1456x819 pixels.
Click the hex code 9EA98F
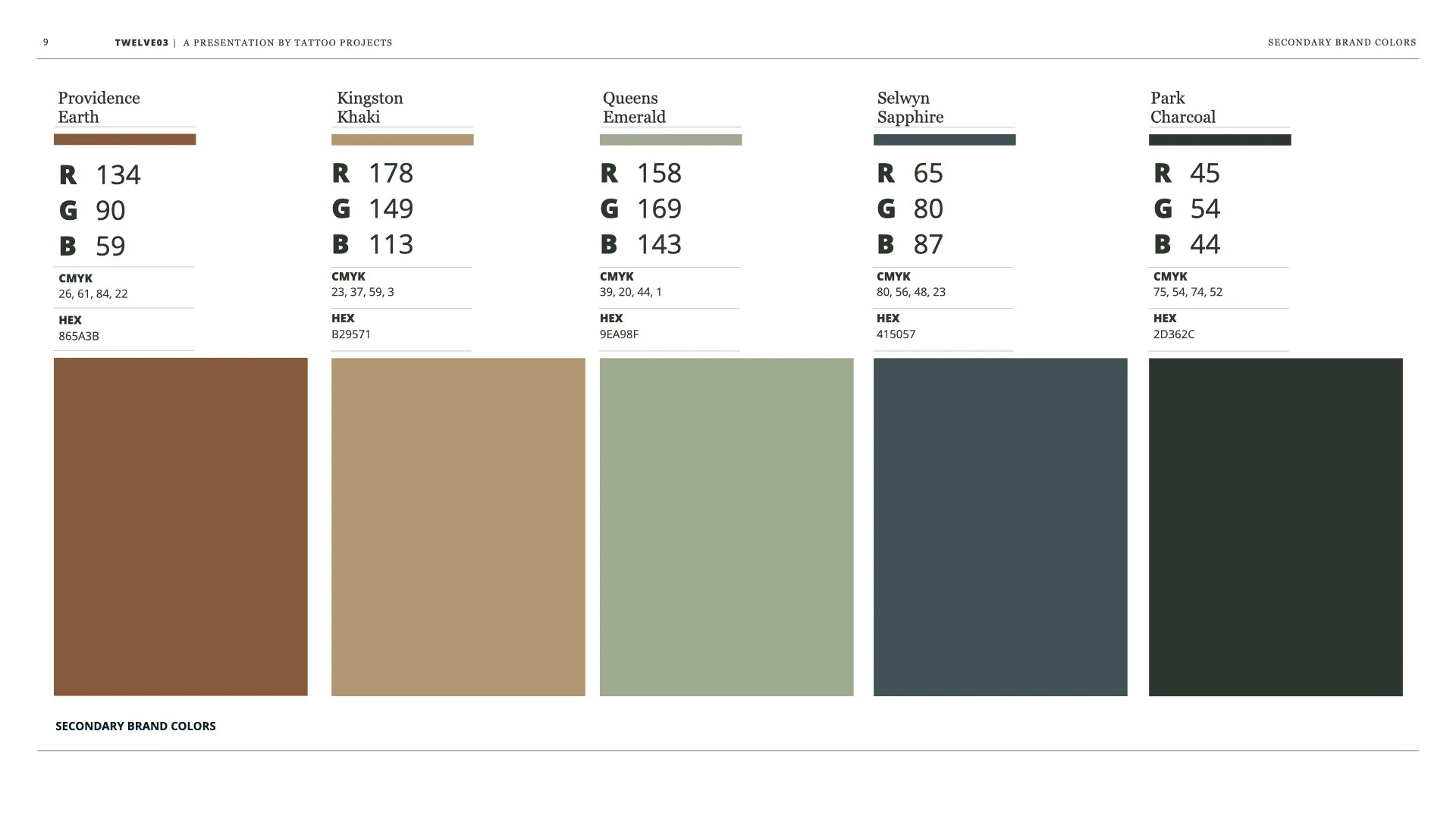[619, 334]
